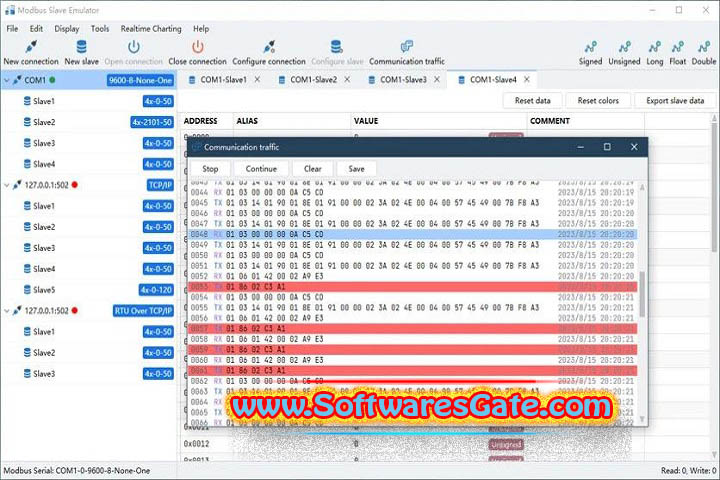Select traffic log row 0052
The width and height of the screenshot is (720, 480).
[x=413, y=276]
